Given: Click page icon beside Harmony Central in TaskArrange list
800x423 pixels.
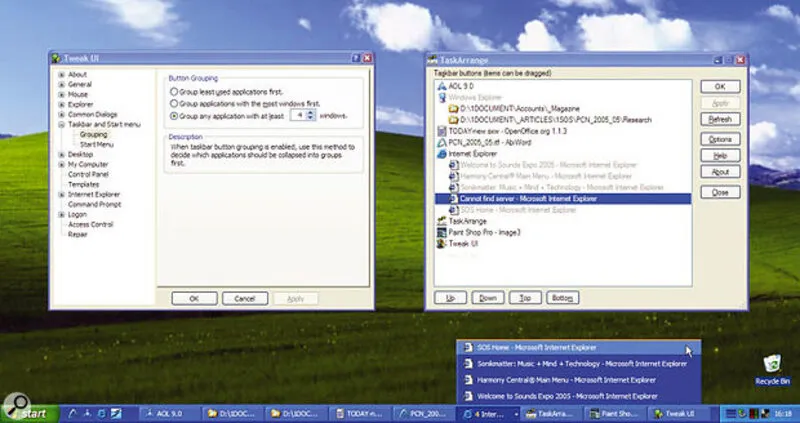Looking at the screenshot, I should click(453, 176).
